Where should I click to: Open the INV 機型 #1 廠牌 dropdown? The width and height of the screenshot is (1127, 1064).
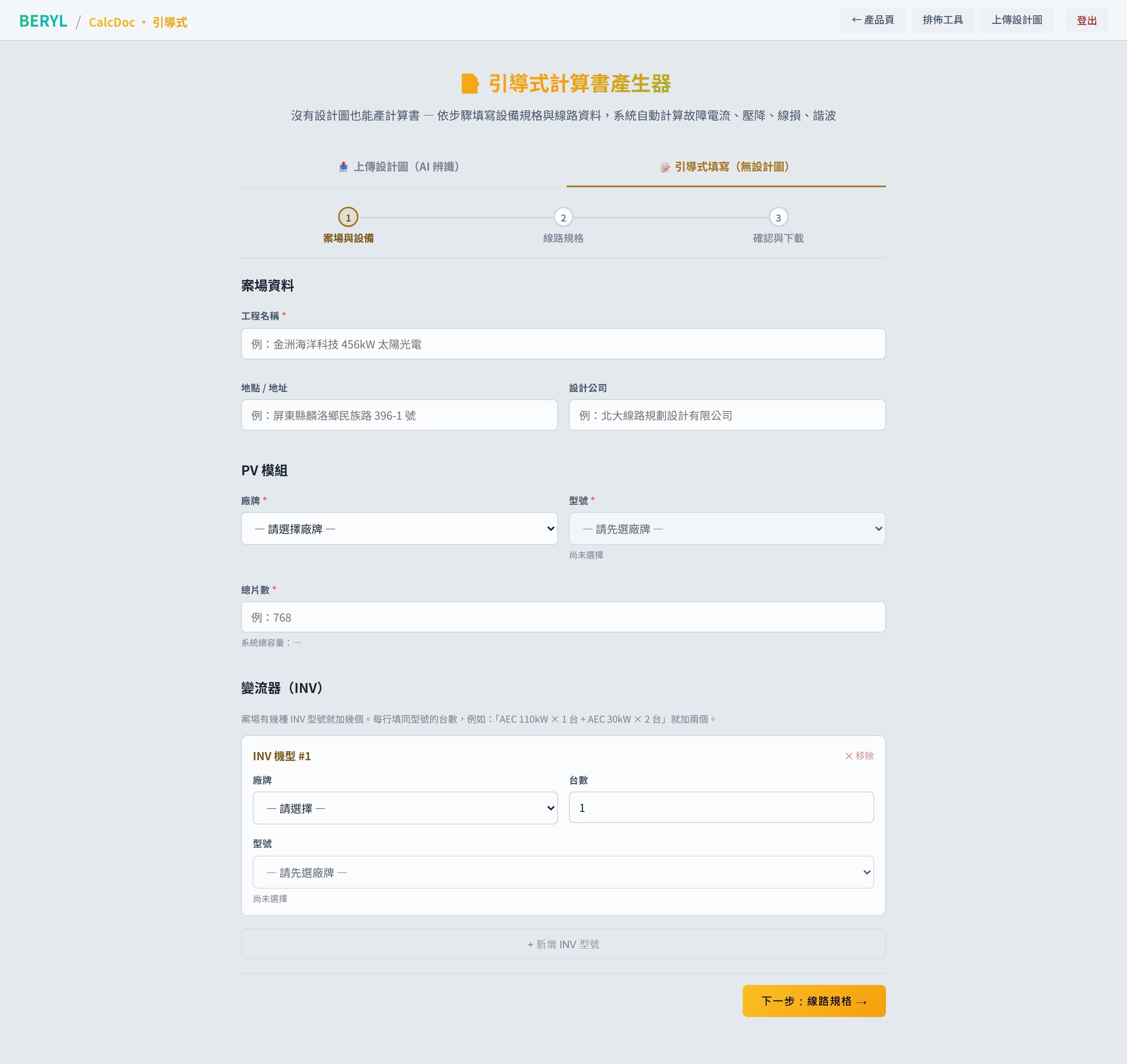pos(405,808)
